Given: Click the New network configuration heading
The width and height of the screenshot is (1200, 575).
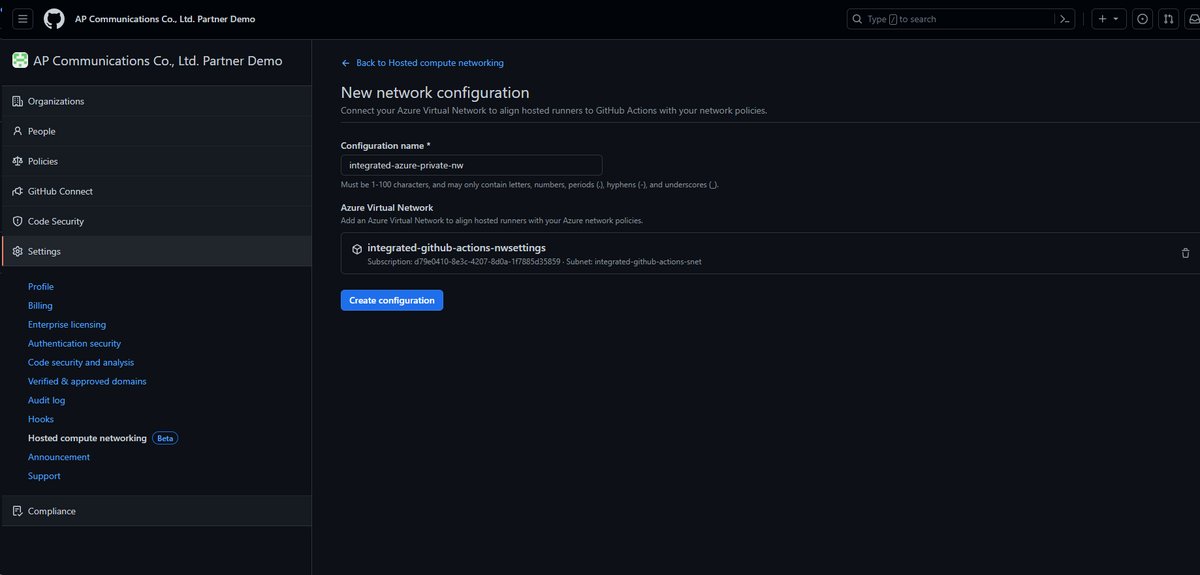Looking at the screenshot, I should pos(435,93).
